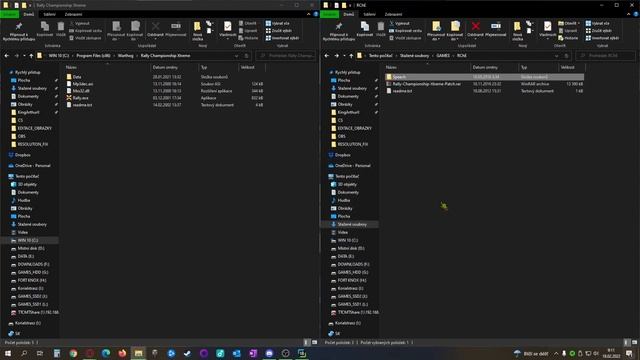The image size is (640, 360).
Task: Click Přejmenovat icon in RChE window
Action: pos(496,29)
